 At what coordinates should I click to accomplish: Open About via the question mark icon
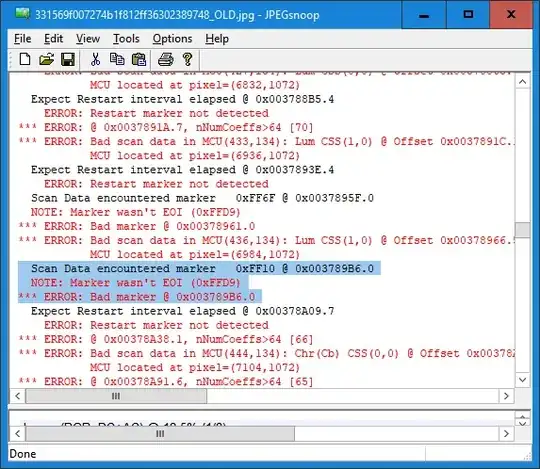pyautogui.click(x=187, y=60)
